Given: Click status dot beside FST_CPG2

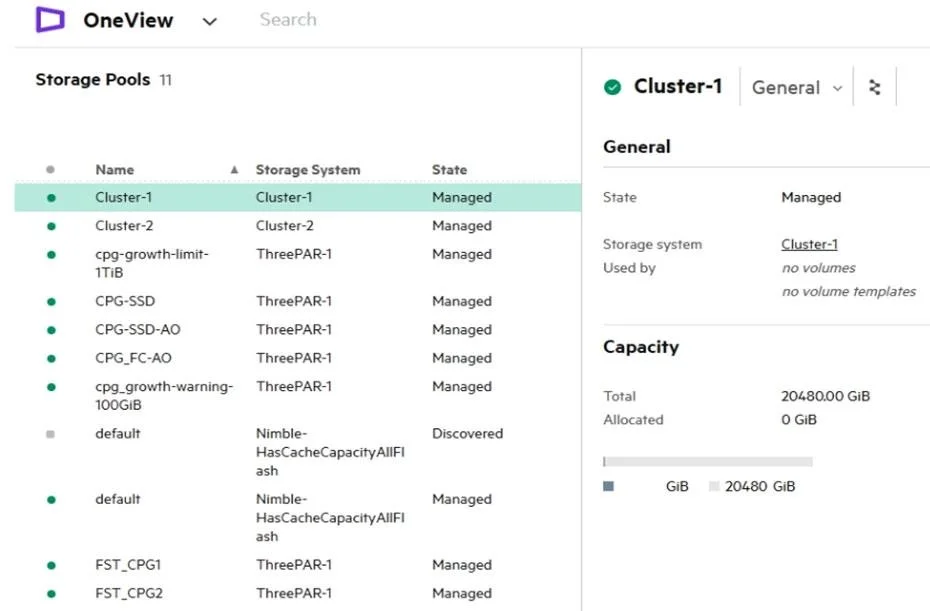Looking at the screenshot, I should pos(51,594).
